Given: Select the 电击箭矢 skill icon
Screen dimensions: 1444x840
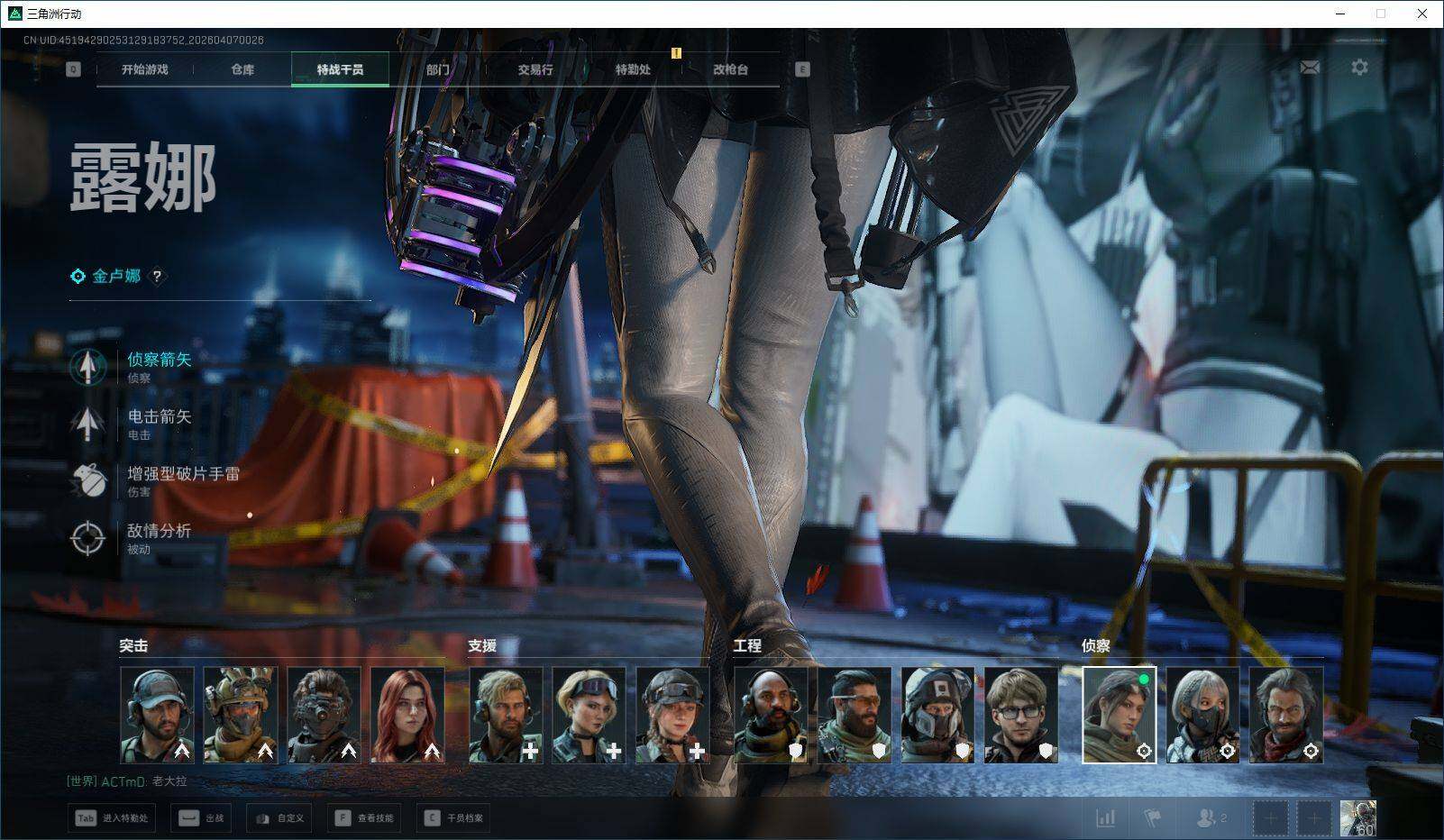Looking at the screenshot, I should pyautogui.click(x=87, y=424).
